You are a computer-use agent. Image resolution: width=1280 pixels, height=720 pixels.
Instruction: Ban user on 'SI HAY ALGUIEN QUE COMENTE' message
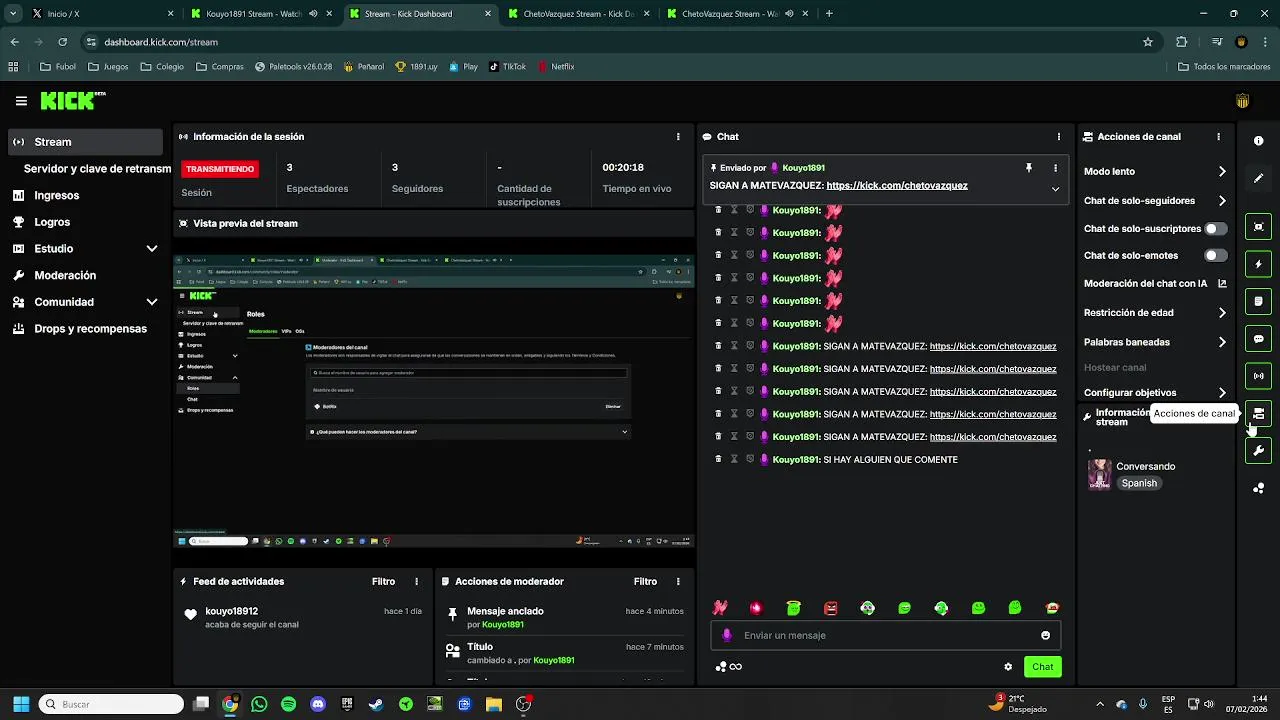click(x=750, y=459)
